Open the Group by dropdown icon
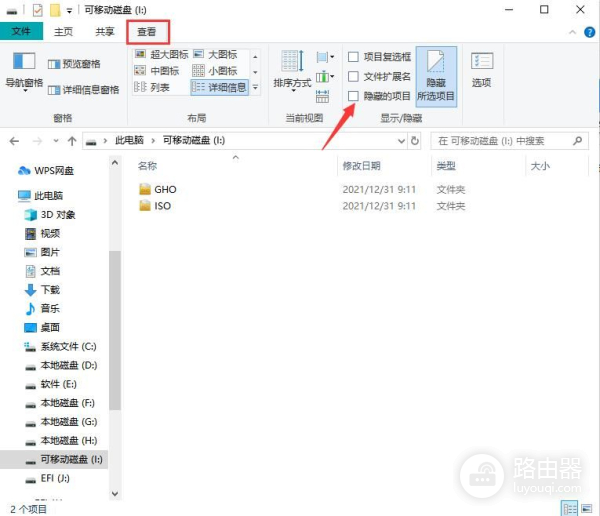The width and height of the screenshot is (600, 516). pos(325,57)
